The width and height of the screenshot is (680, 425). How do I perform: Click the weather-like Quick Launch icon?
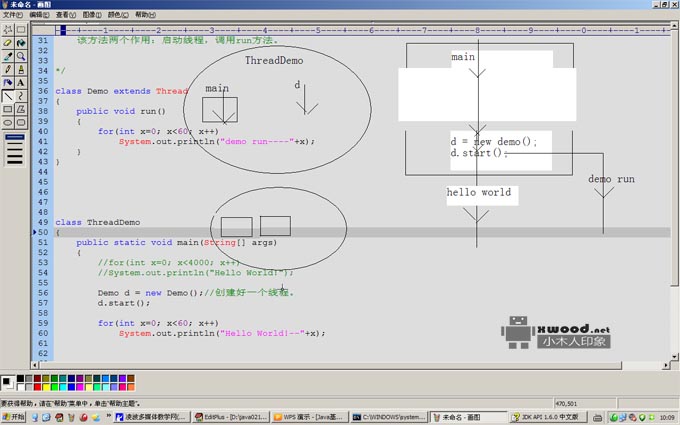96,418
